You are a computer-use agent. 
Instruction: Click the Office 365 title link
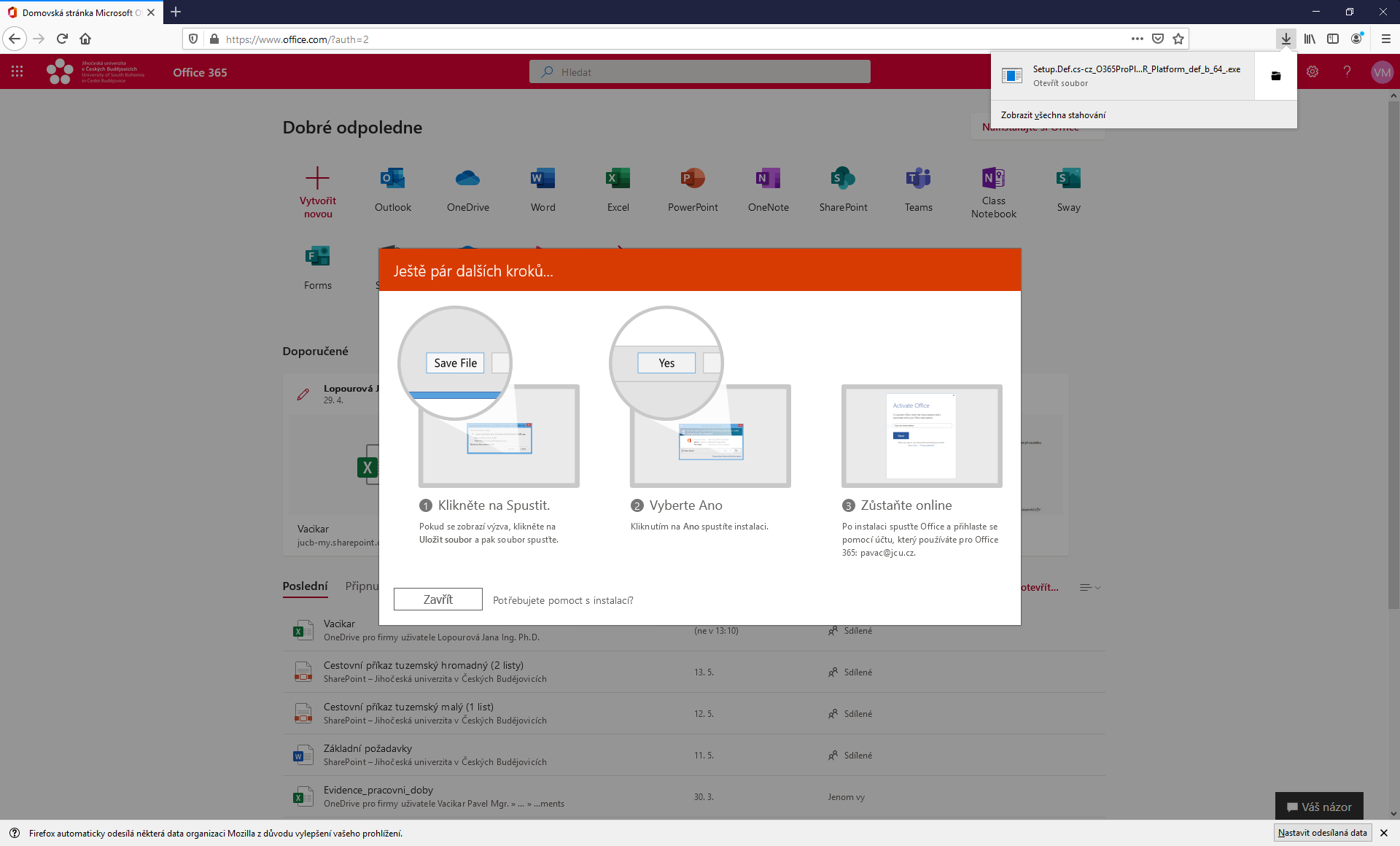[x=200, y=72]
